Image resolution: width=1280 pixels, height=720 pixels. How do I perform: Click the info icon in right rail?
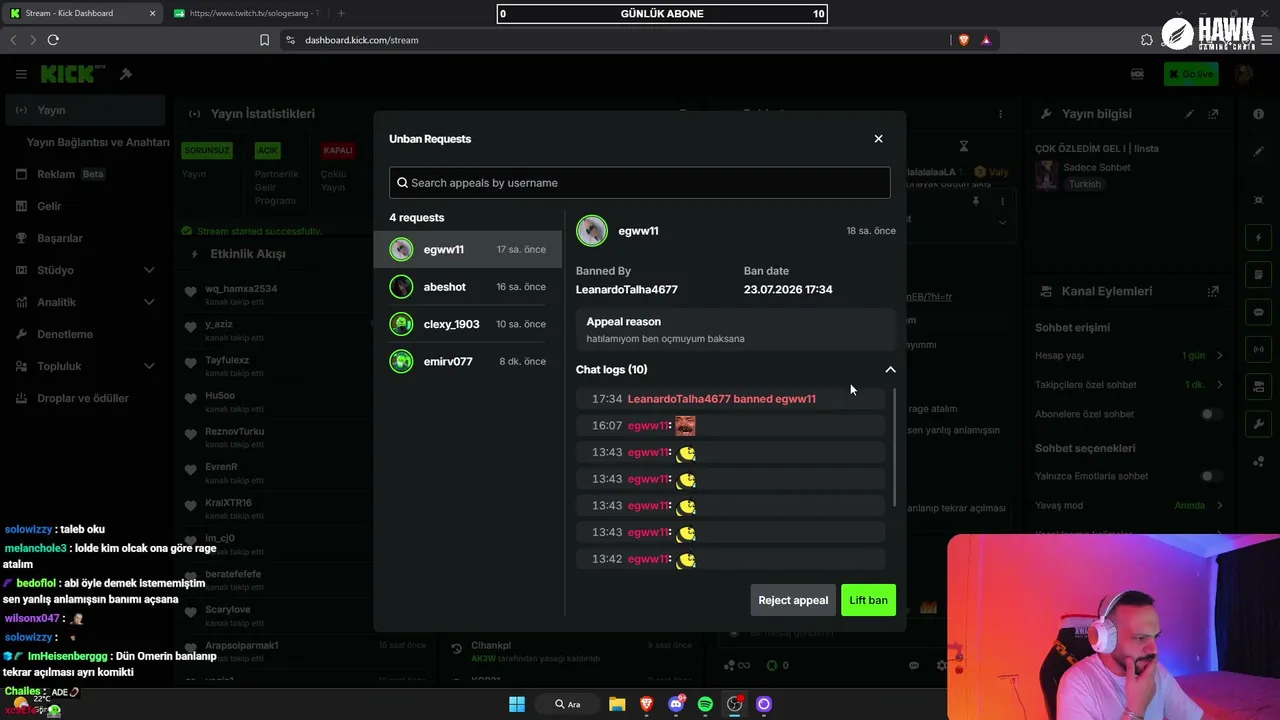pos(1258,114)
